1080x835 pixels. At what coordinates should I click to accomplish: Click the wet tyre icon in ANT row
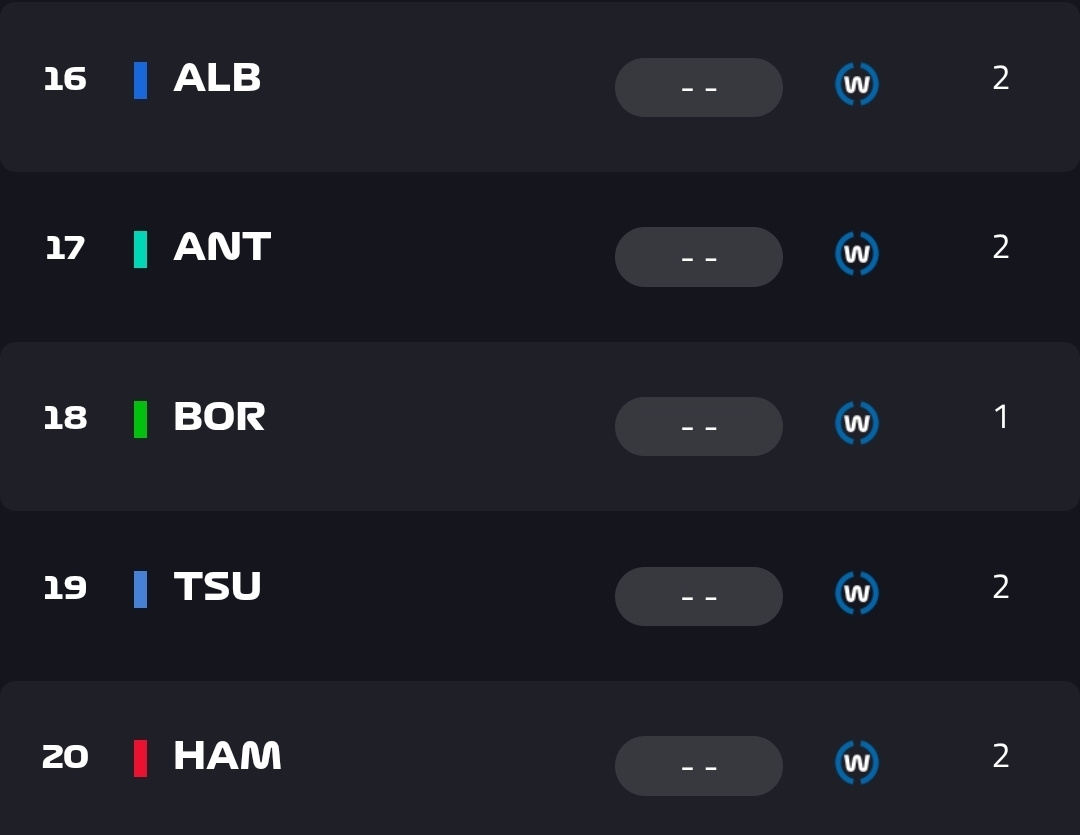(x=857, y=254)
